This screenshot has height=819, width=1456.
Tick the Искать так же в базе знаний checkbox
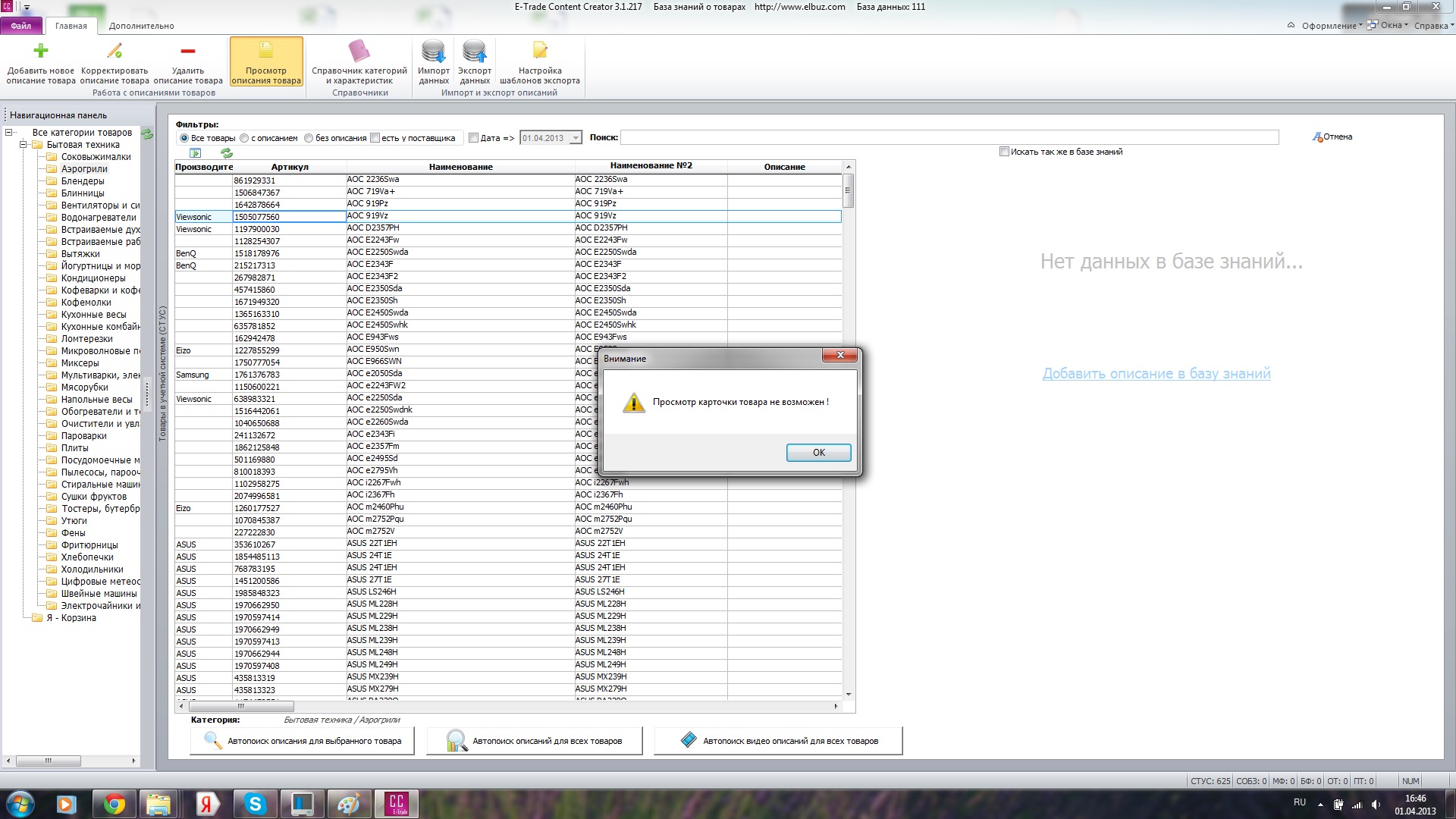[1004, 152]
